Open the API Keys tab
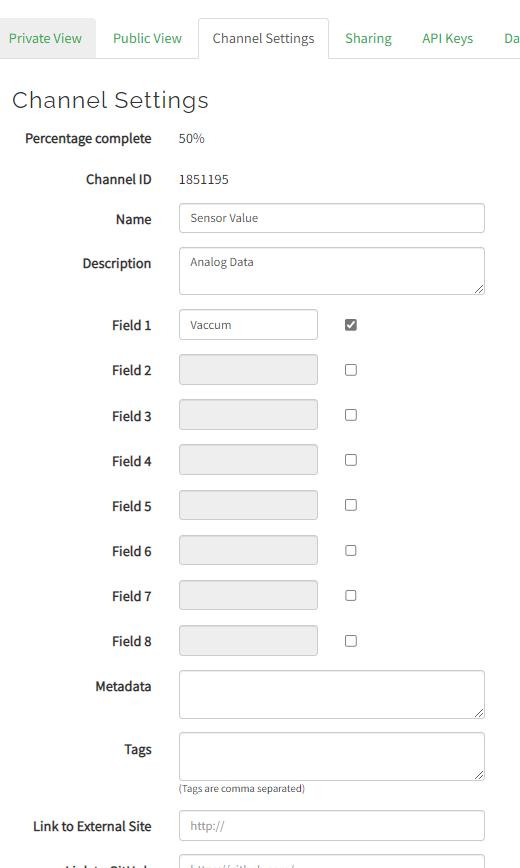Viewport: 520px width, 868px height. click(x=447, y=38)
